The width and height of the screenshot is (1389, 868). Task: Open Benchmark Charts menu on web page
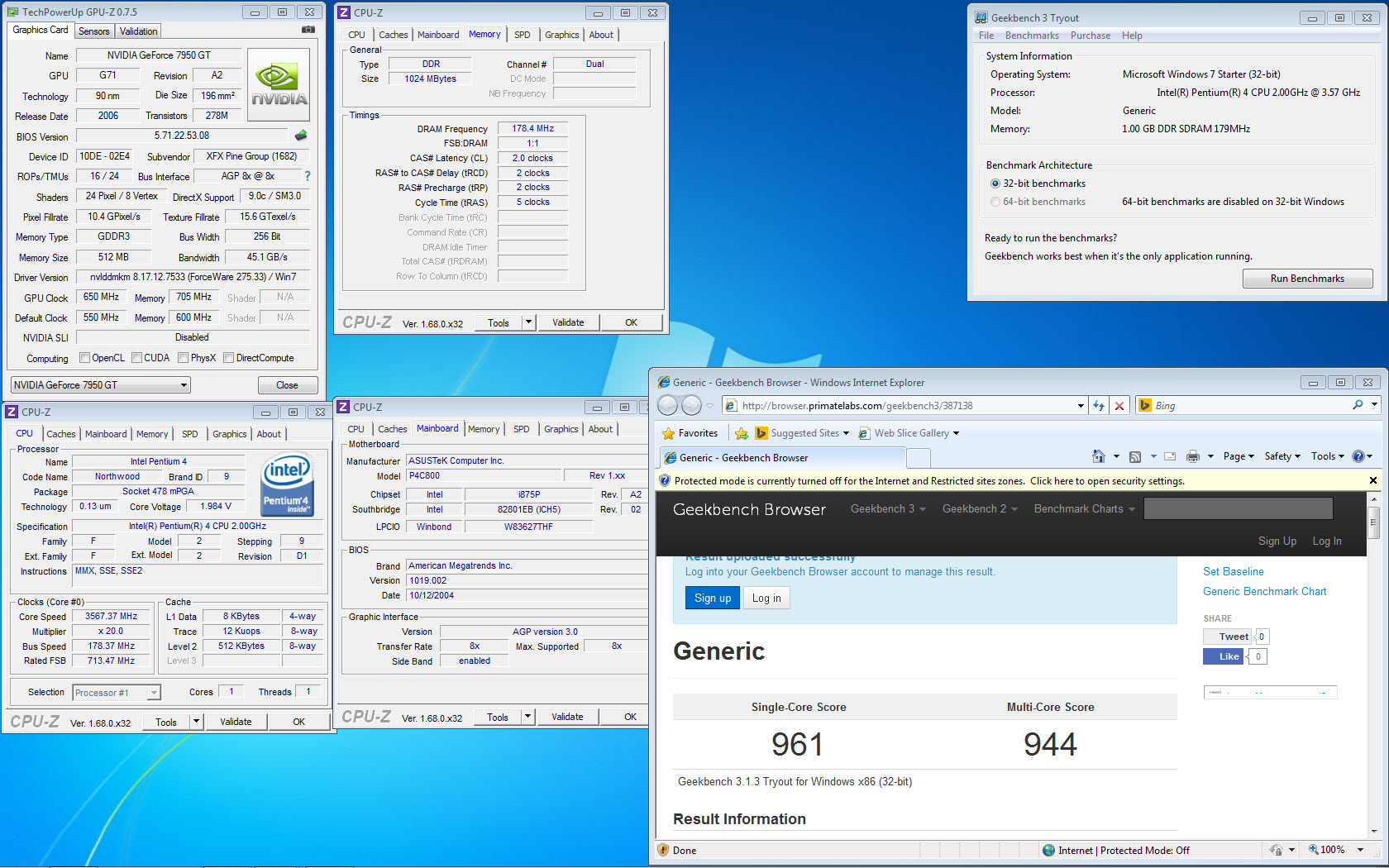tap(1085, 508)
